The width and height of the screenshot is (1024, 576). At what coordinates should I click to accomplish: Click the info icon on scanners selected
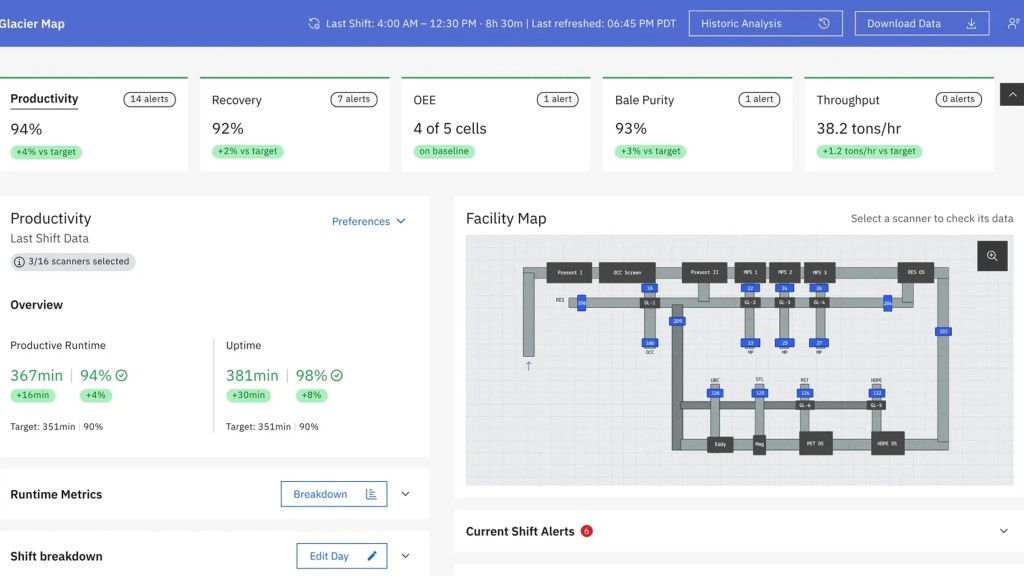click(20, 262)
